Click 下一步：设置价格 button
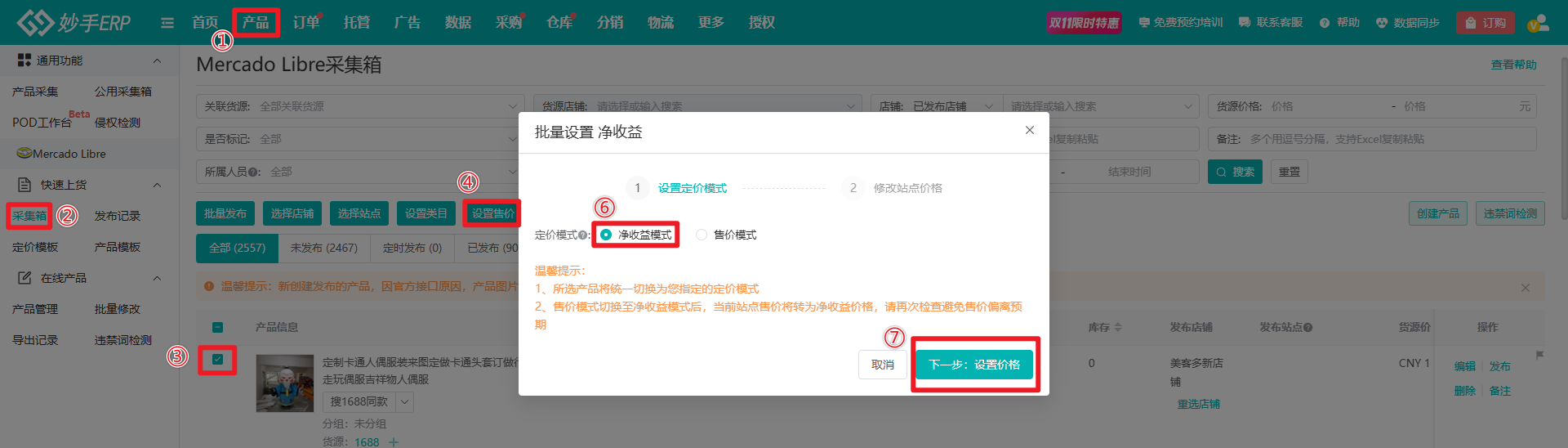 point(974,365)
